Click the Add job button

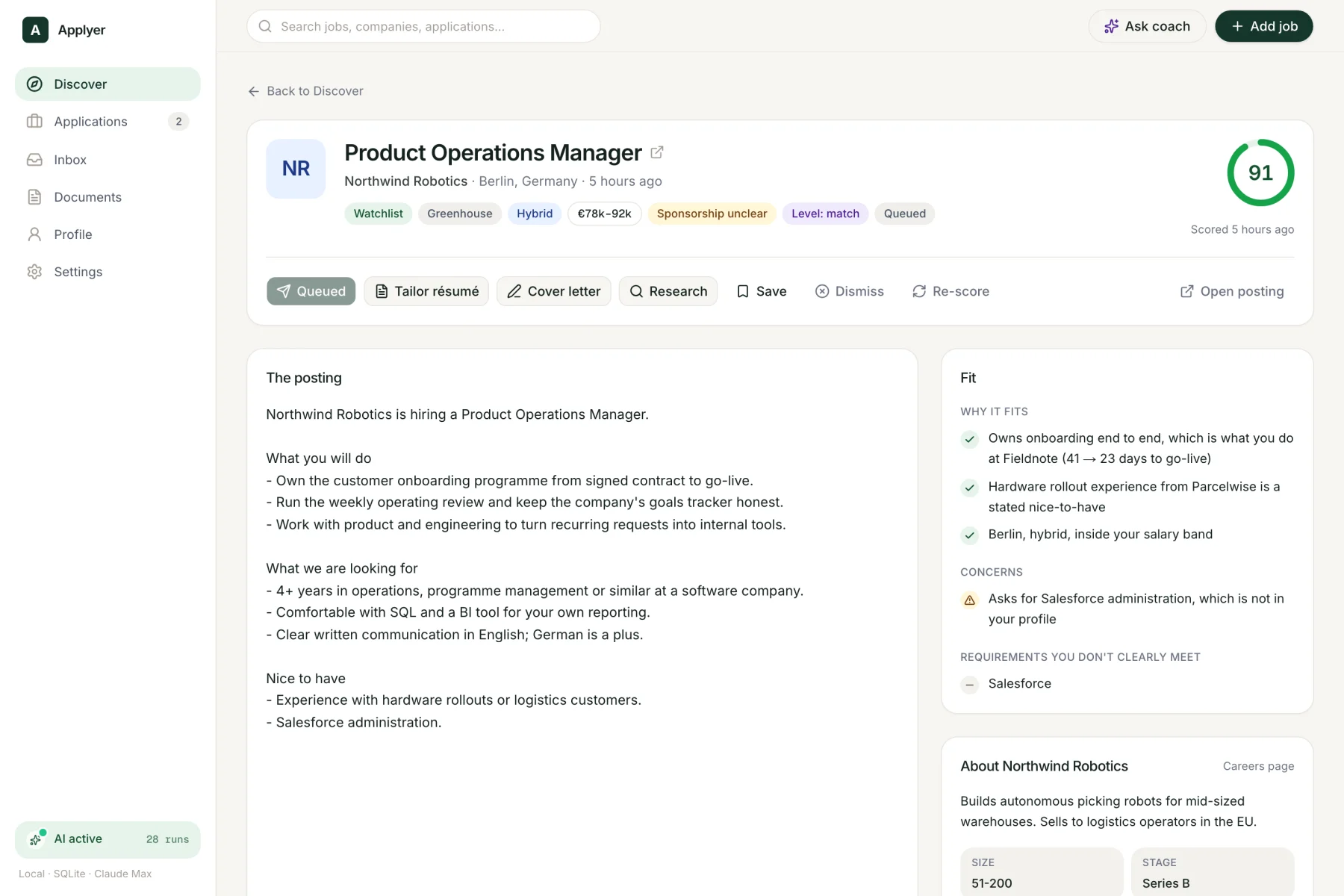coord(1263,26)
